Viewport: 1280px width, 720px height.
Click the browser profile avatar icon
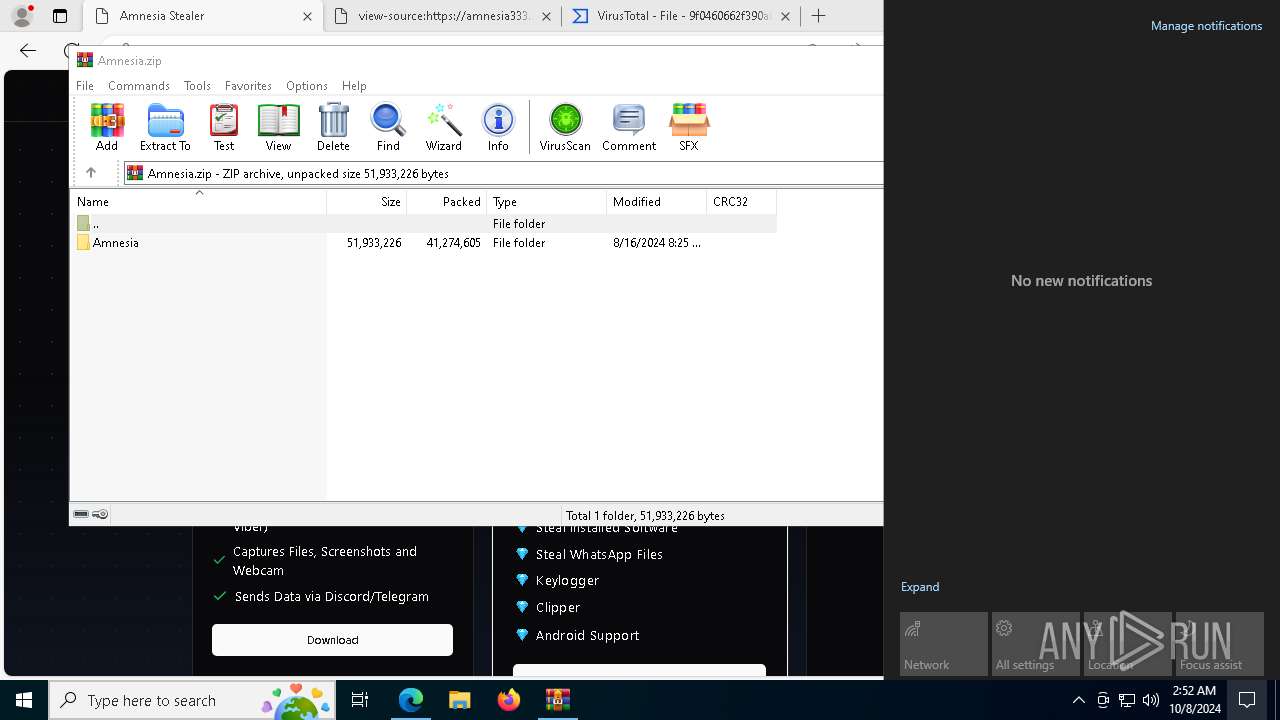pos(22,16)
